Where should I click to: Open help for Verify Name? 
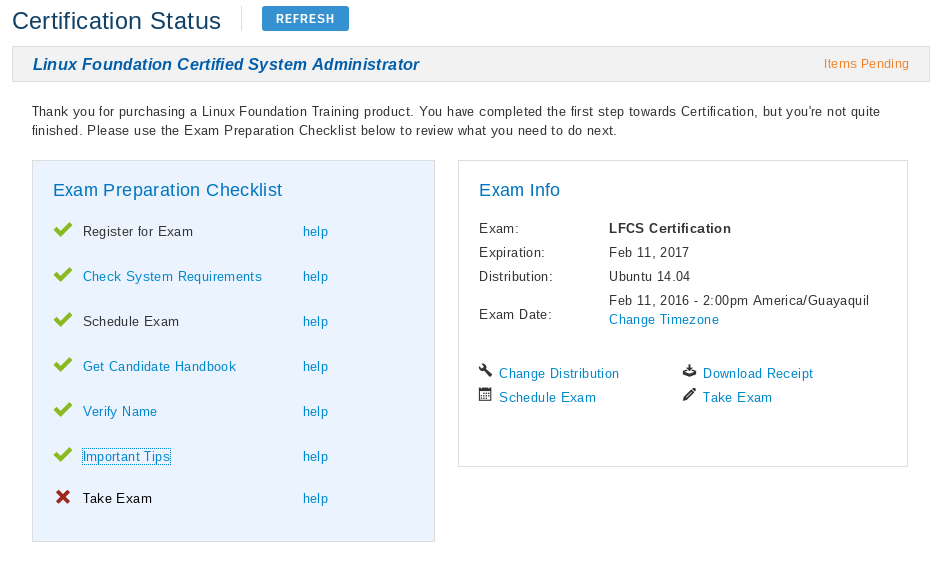315,412
